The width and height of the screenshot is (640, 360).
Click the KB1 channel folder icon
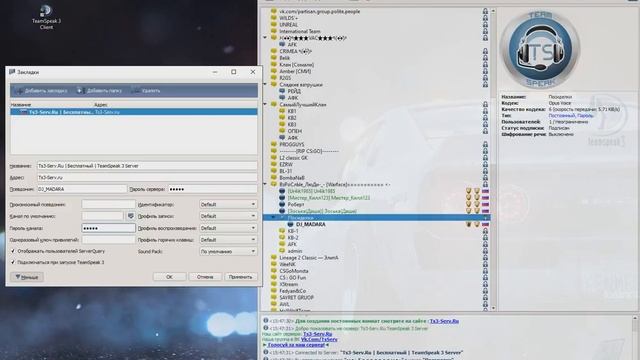point(282,111)
